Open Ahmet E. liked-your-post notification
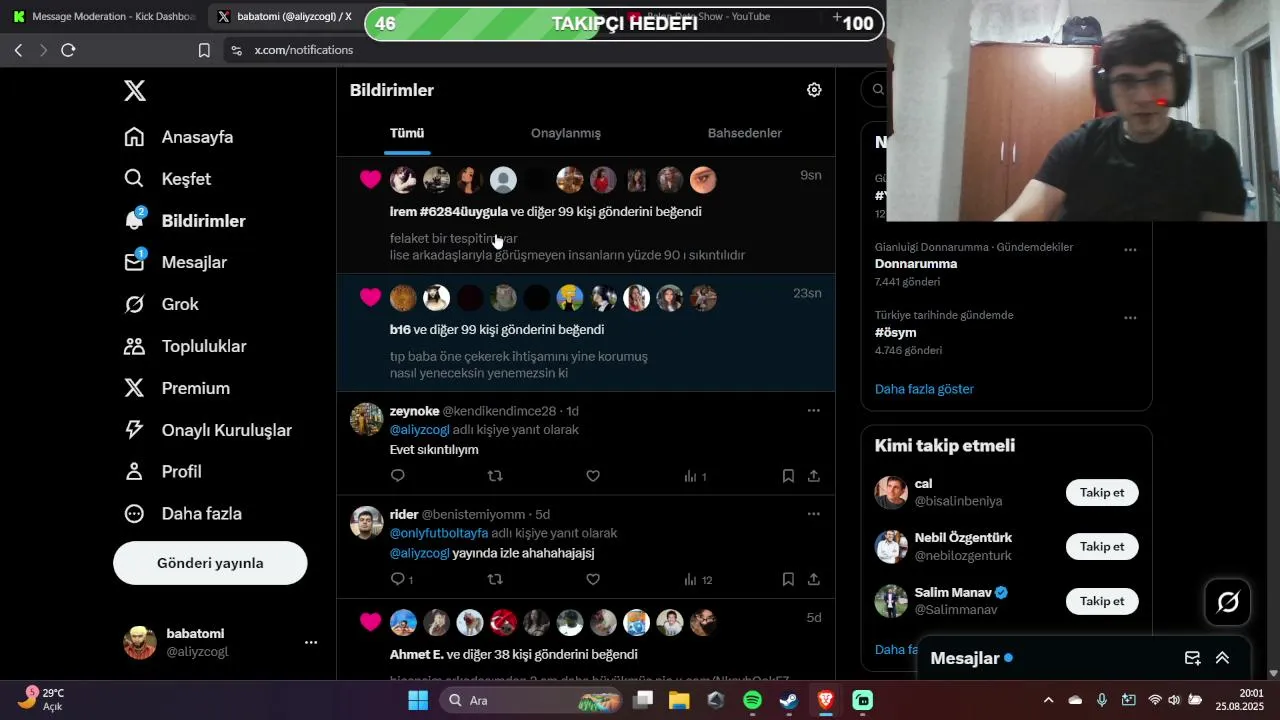 586,640
